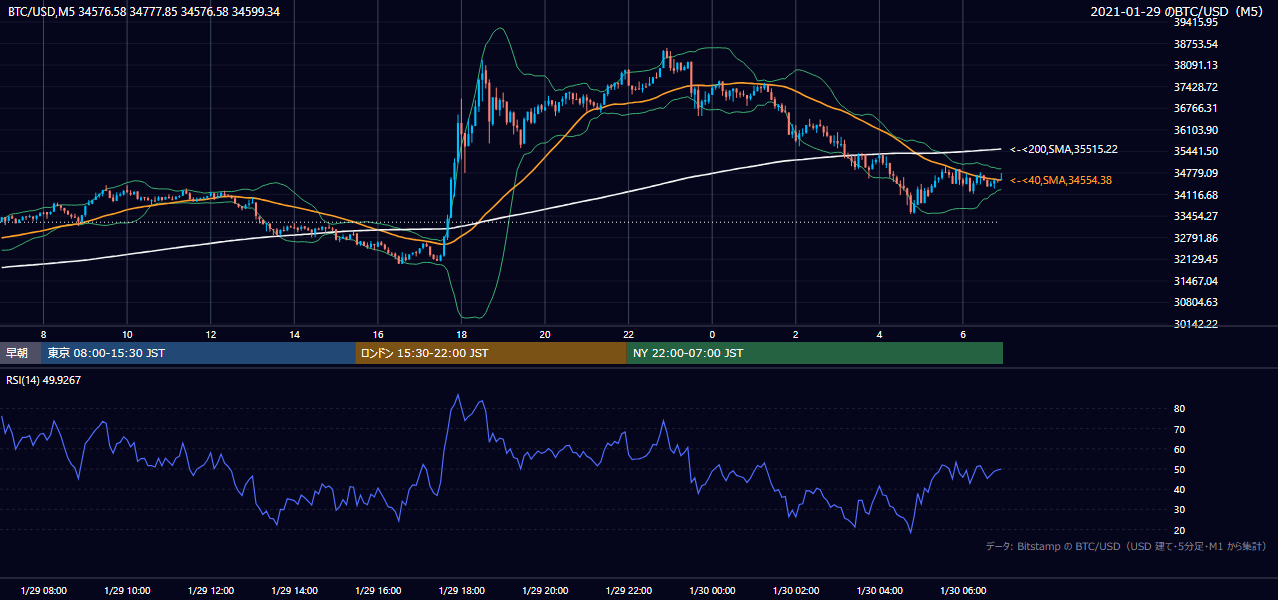Click price axis value 30142.22
Image resolution: width=1278 pixels, height=600 pixels.
(1195, 324)
